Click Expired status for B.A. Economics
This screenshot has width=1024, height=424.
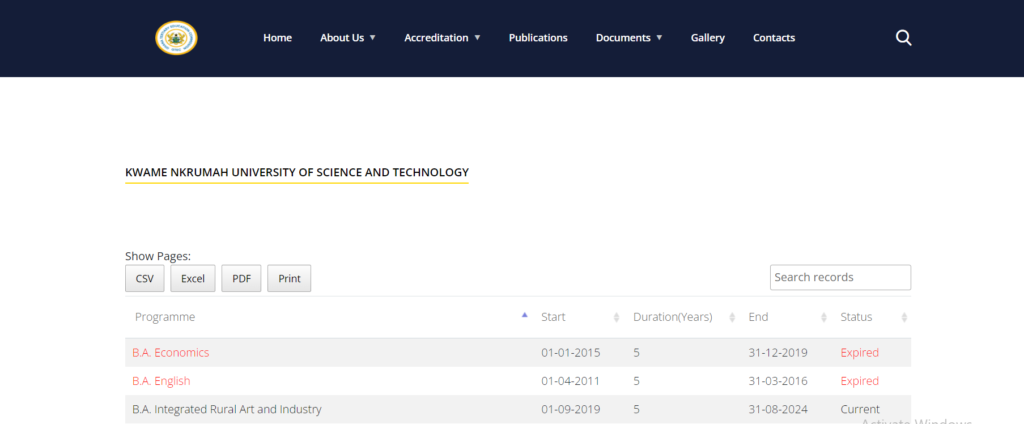click(x=859, y=353)
